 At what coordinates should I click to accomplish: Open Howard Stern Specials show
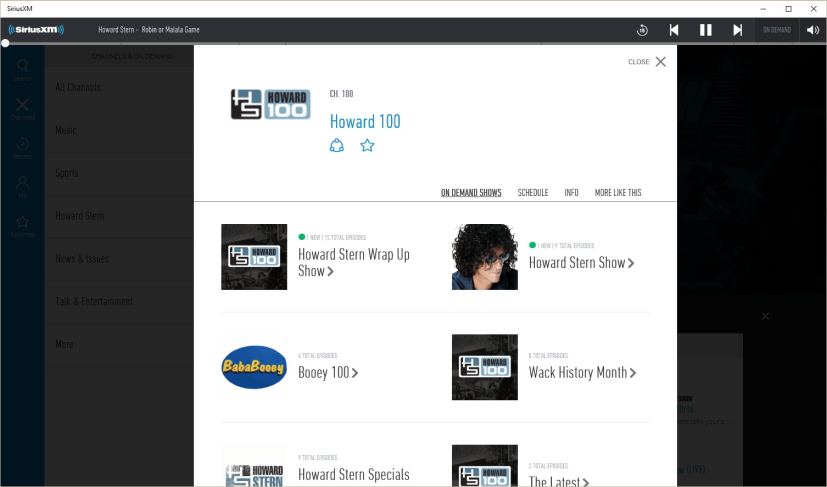tap(353, 474)
